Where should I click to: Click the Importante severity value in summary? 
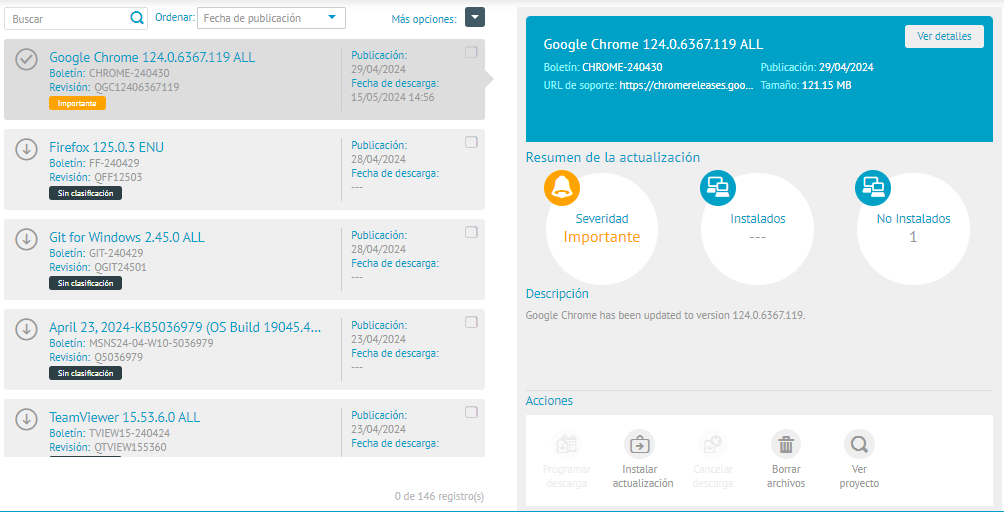[x=602, y=237]
